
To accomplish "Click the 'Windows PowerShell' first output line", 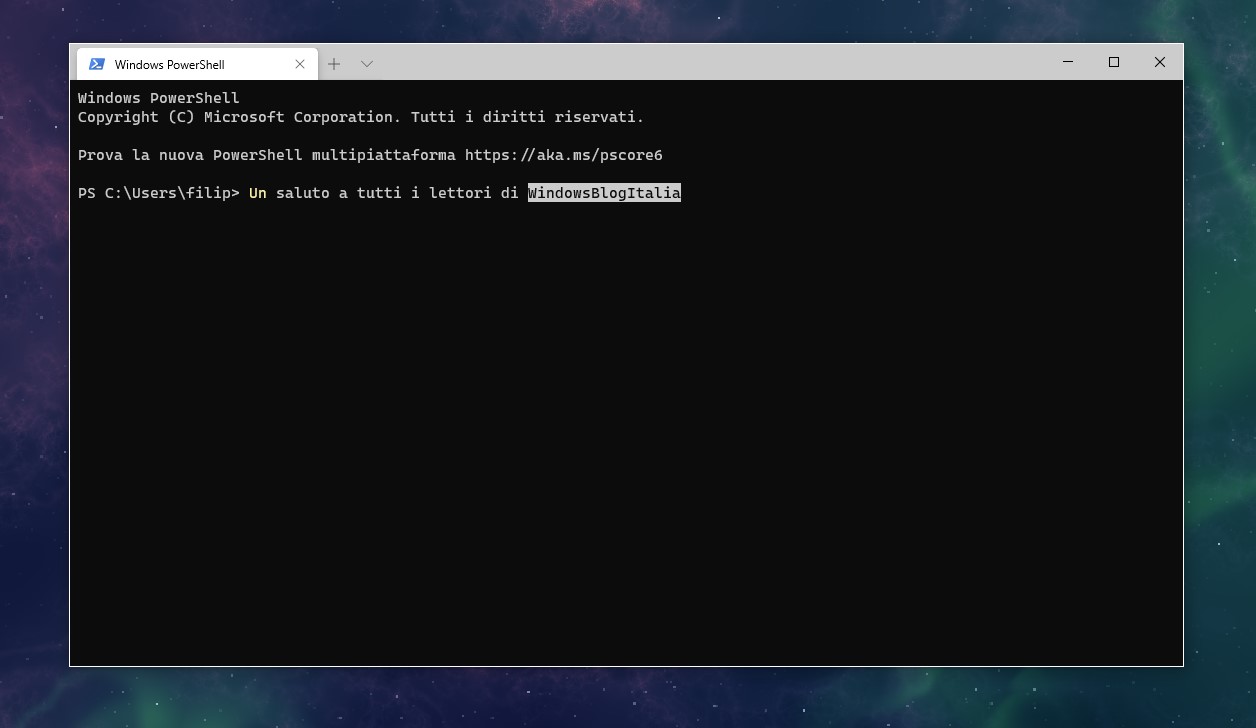I will click(159, 98).
